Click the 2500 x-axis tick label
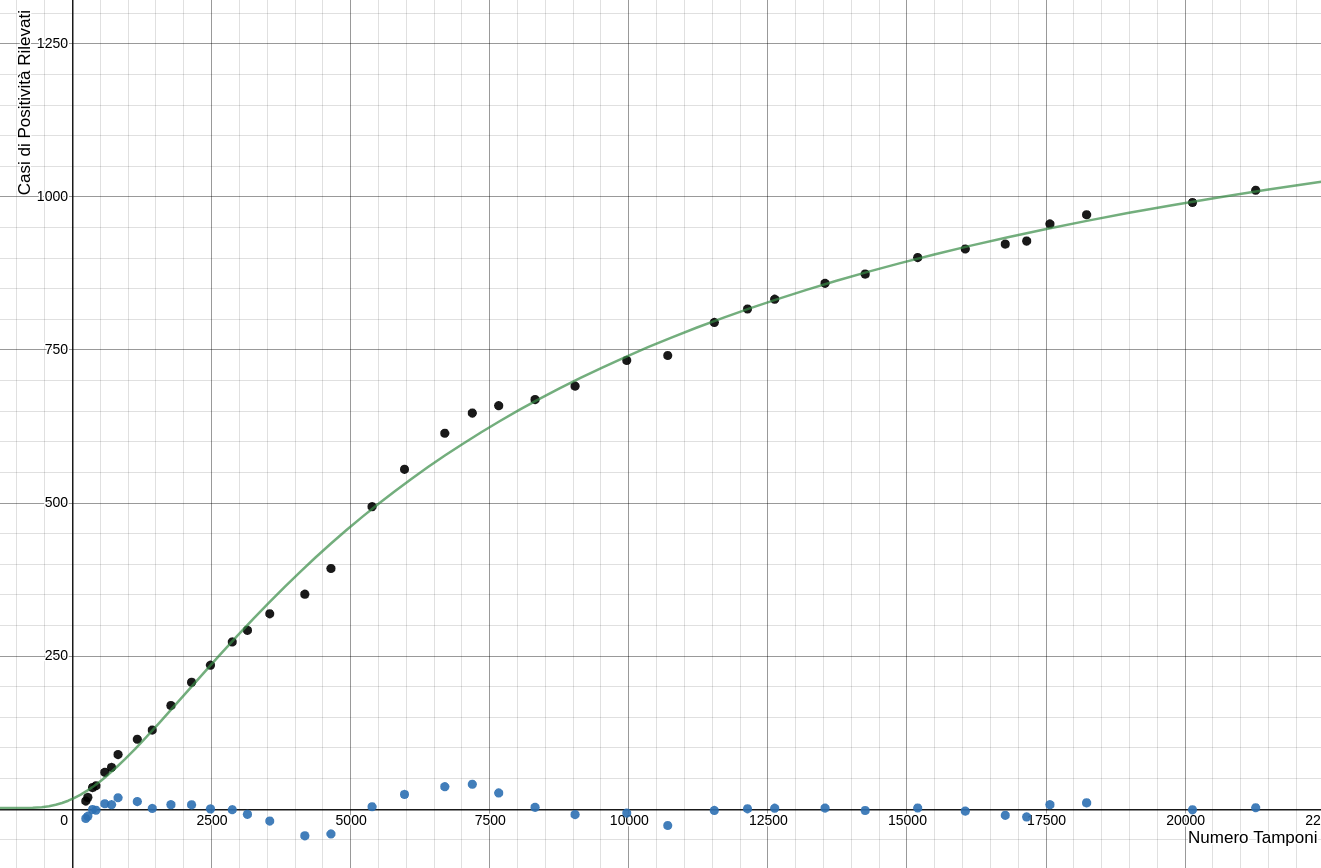The width and height of the screenshot is (1321, 868). click(x=211, y=820)
